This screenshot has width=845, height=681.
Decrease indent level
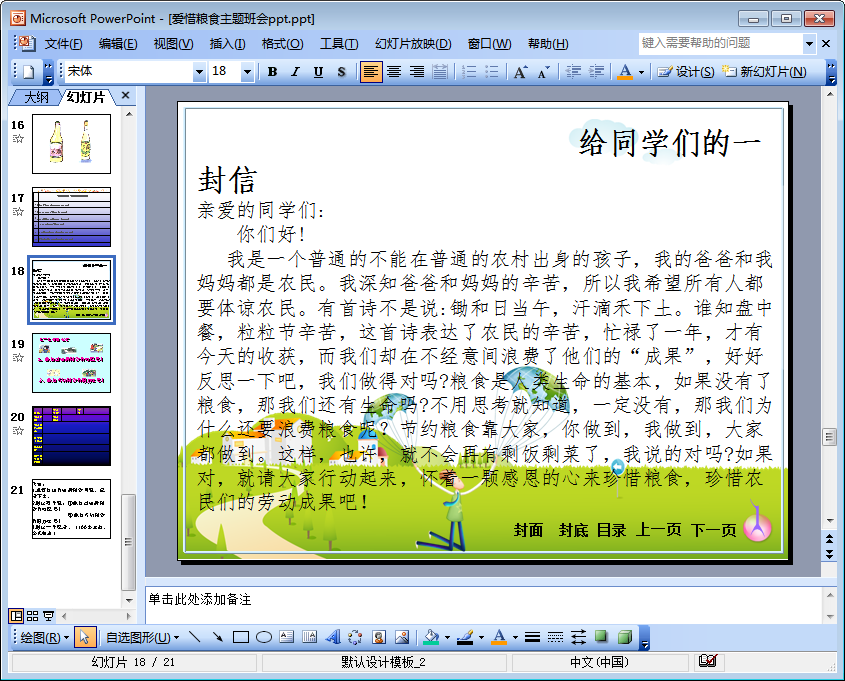(x=573, y=72)
